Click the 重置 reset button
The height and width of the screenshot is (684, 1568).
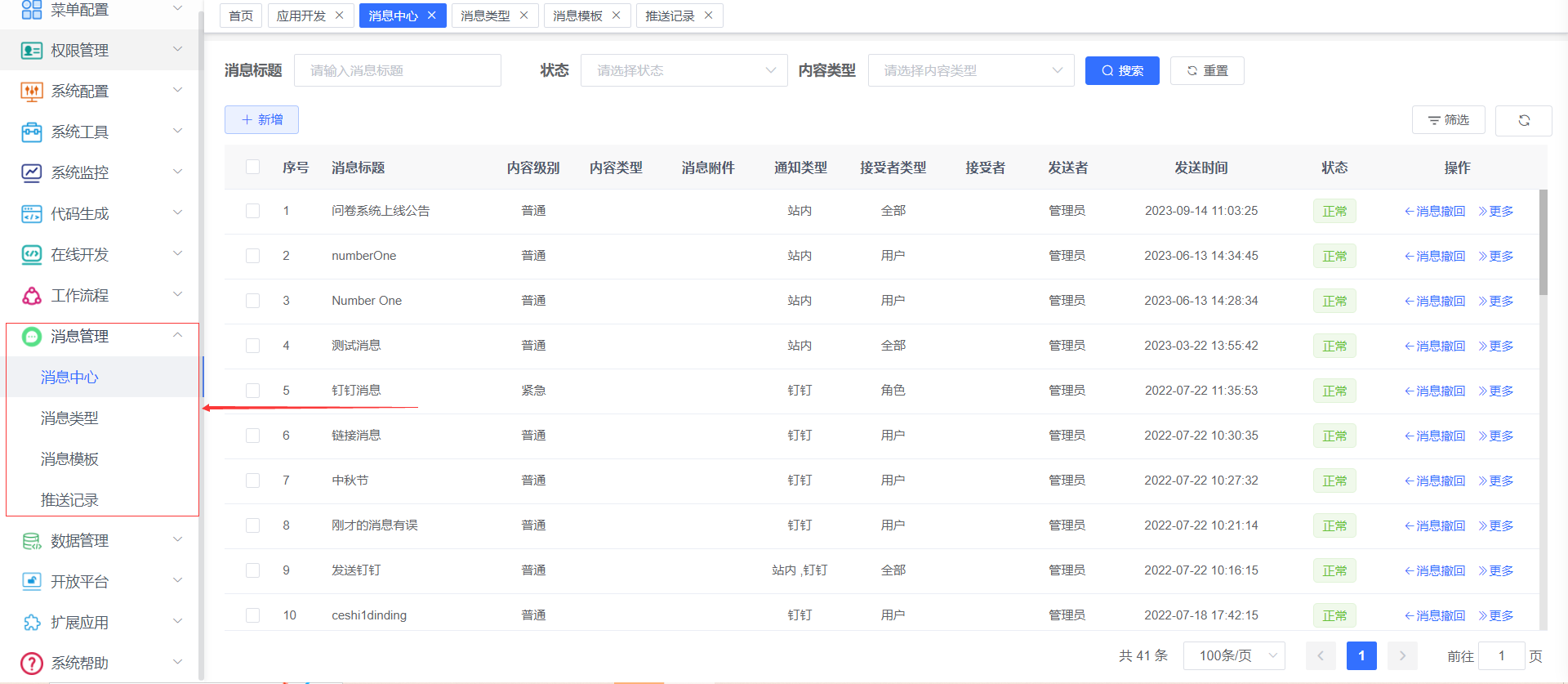tap(1207, 70)
